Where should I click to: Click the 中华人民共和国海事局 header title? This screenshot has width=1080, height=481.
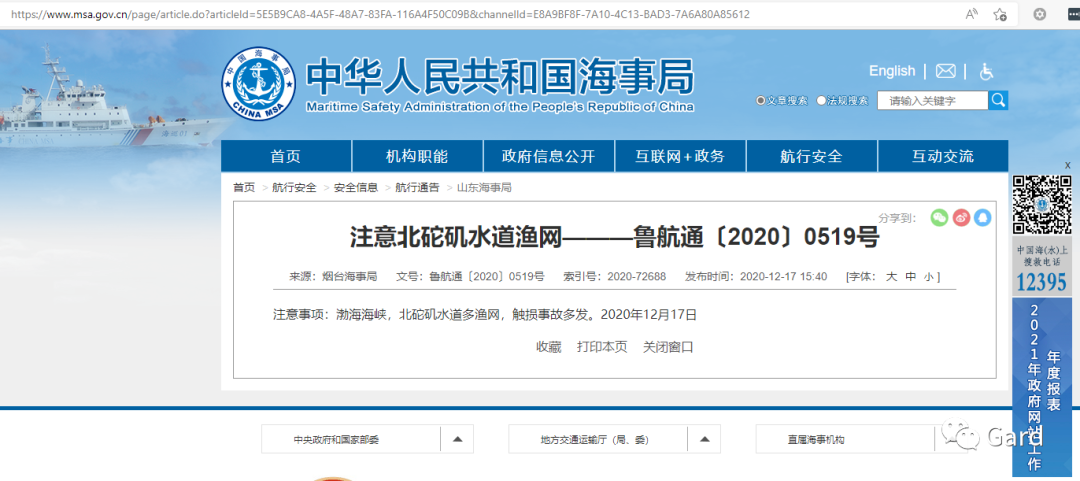click(x=499, y=76)
